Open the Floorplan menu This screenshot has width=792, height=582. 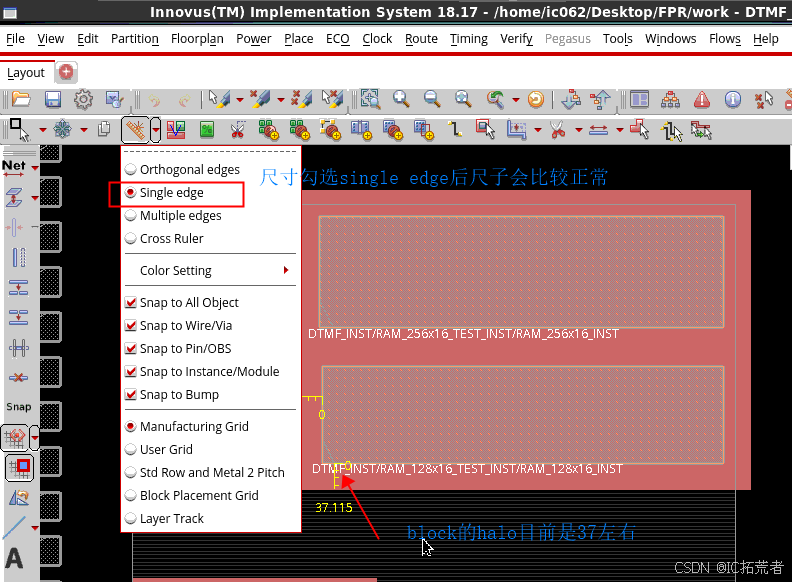[x=197, y=38]
